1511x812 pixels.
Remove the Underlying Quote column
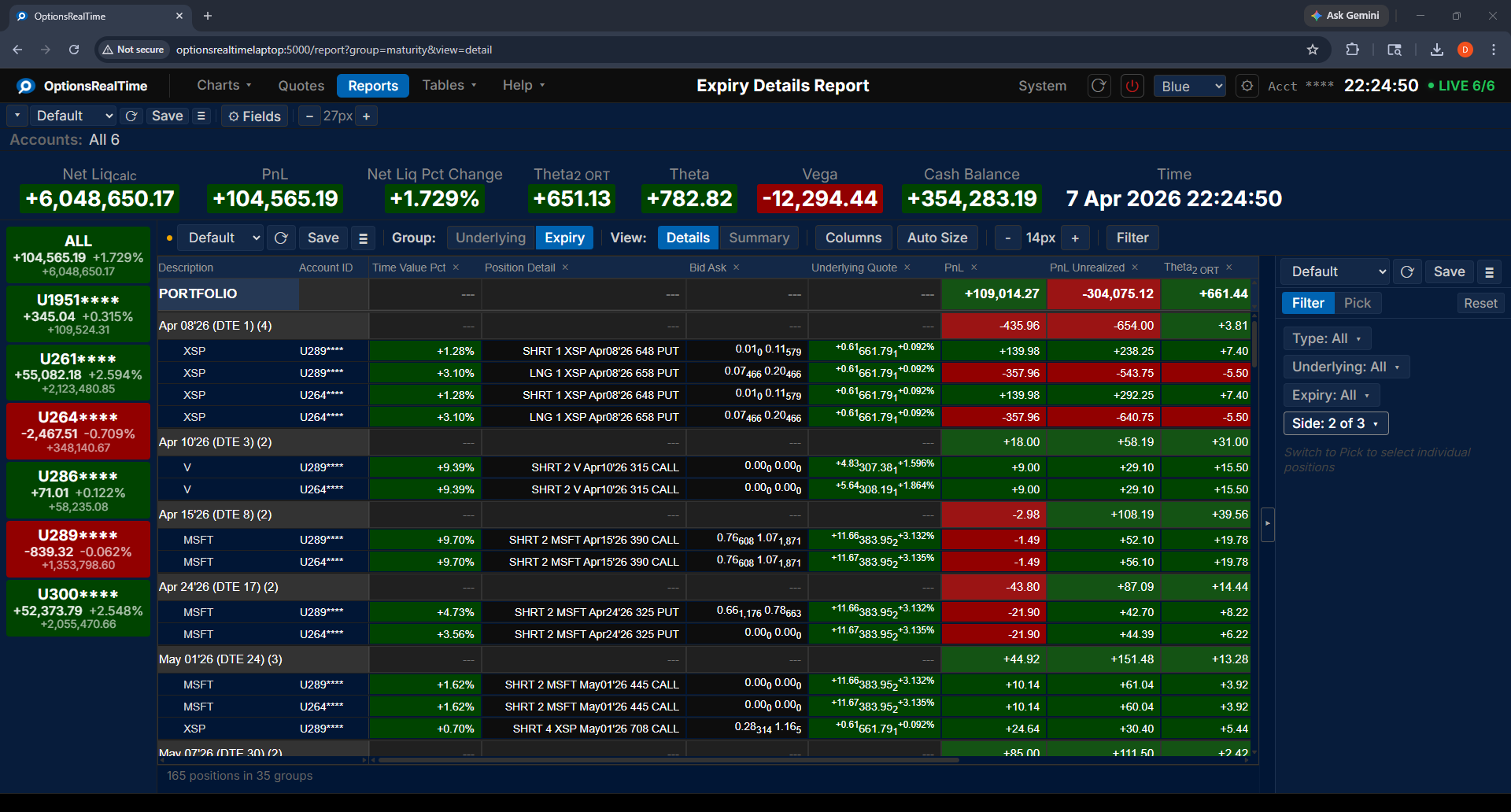coord(907,268)
